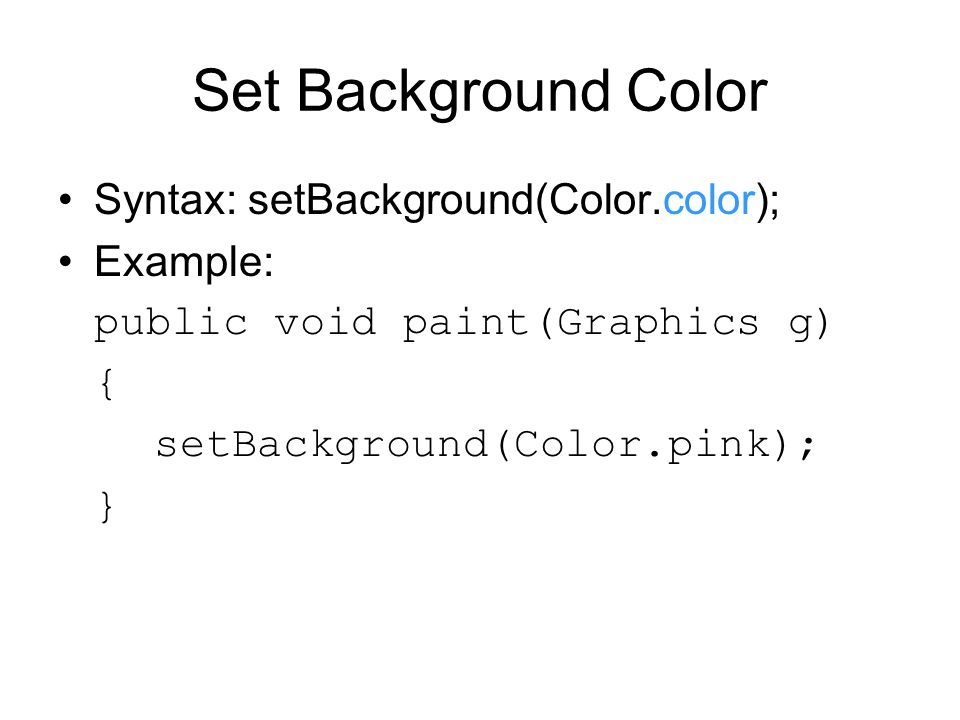Select the Example: bullet text
The height and width of the screenshot is (720, 960).
click(x=184, y=263)
